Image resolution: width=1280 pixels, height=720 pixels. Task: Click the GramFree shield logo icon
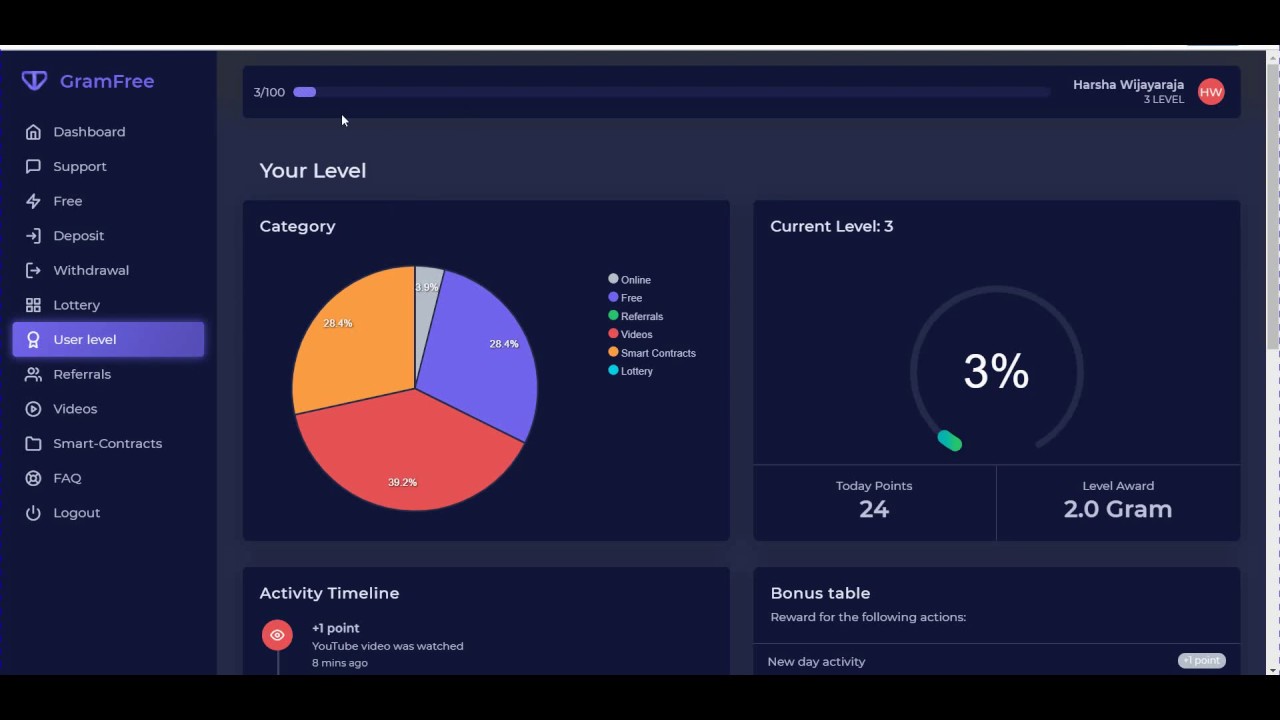click(34, 81)
